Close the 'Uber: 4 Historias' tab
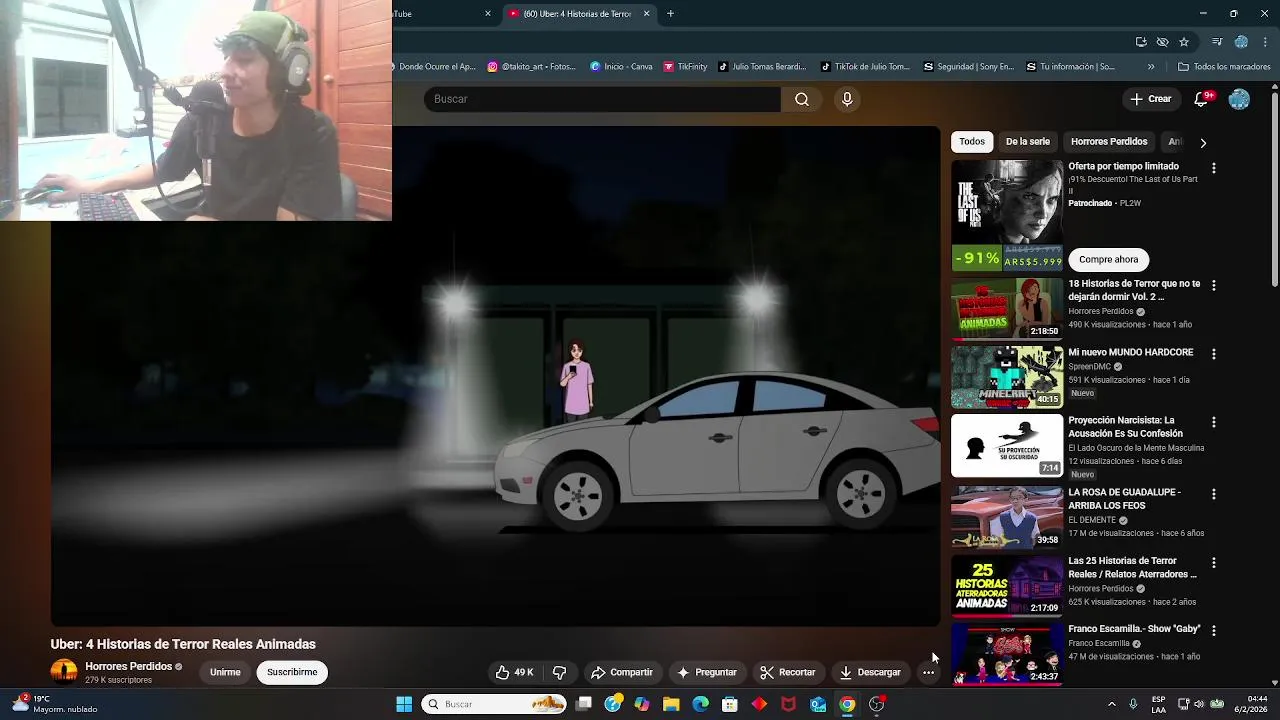Screen dimensions: 1280x720 click(646, 14)
